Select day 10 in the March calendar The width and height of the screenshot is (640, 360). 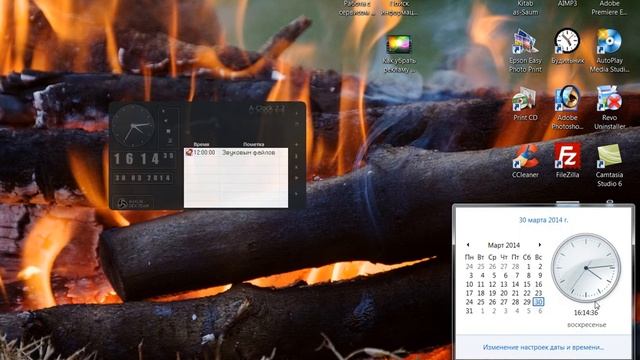(x=469, y=284)
